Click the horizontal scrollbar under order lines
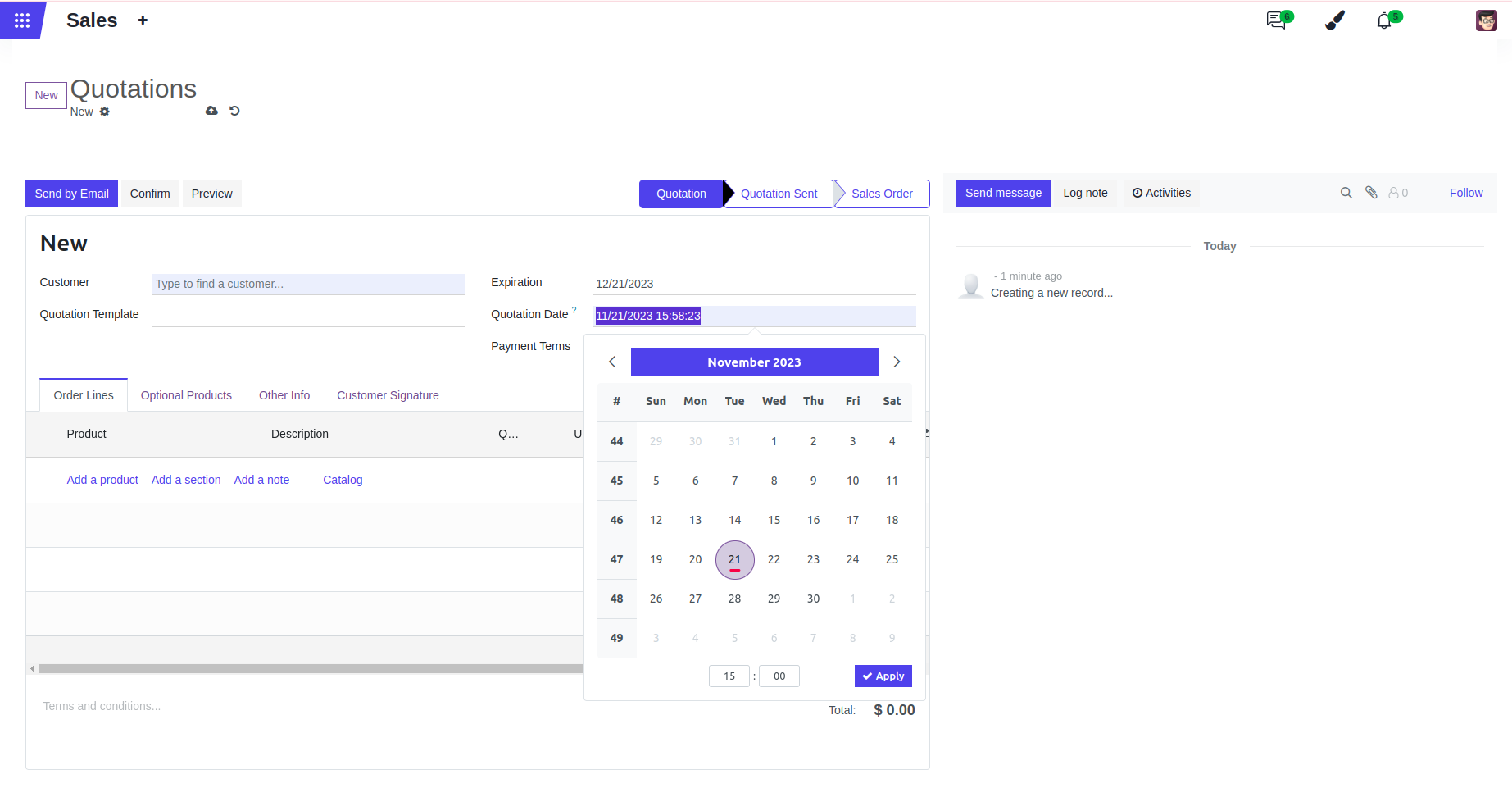Screen dimensions: 1512x788 click(310, 668)
